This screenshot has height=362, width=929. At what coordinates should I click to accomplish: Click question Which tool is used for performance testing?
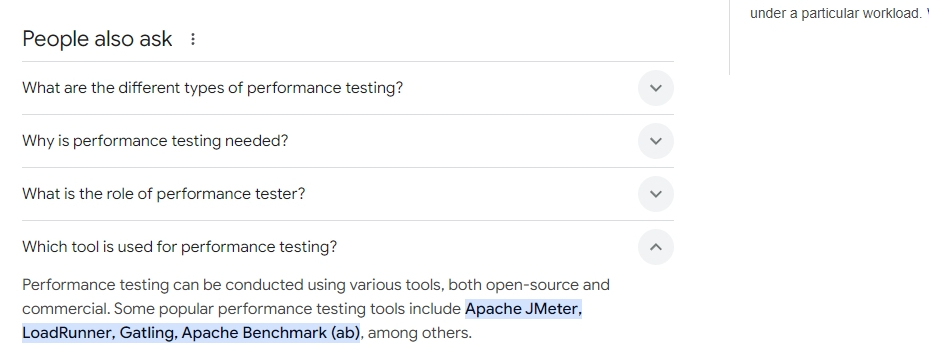tap(180, 247)
